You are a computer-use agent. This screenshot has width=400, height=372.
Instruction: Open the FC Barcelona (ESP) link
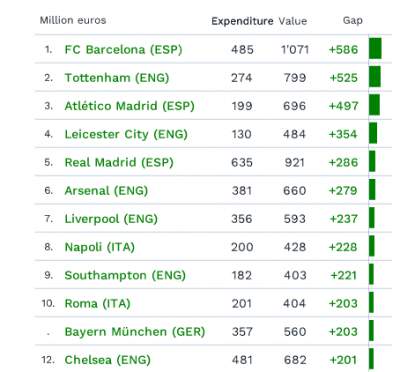(123, 50)
